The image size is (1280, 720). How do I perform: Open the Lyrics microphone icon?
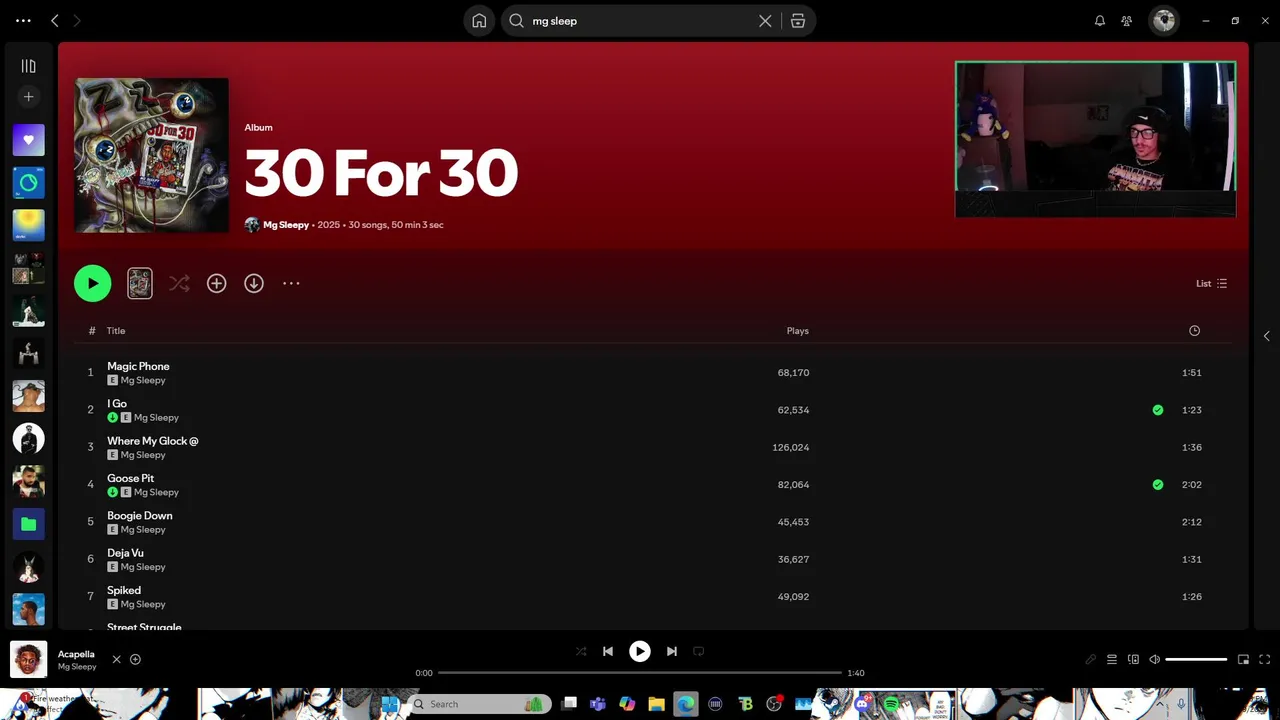click(1091, 659)
